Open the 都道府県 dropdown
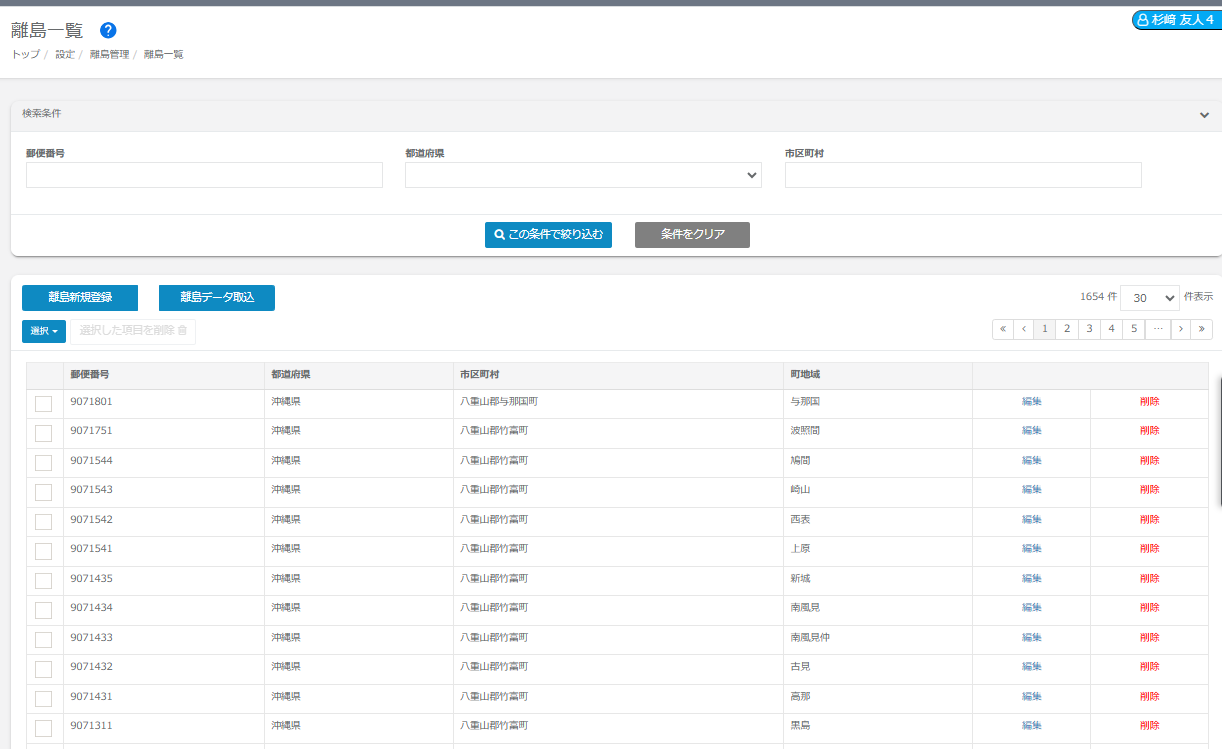Image resolution: width=1222 pixels, height=749 pixels. [583, 176]
